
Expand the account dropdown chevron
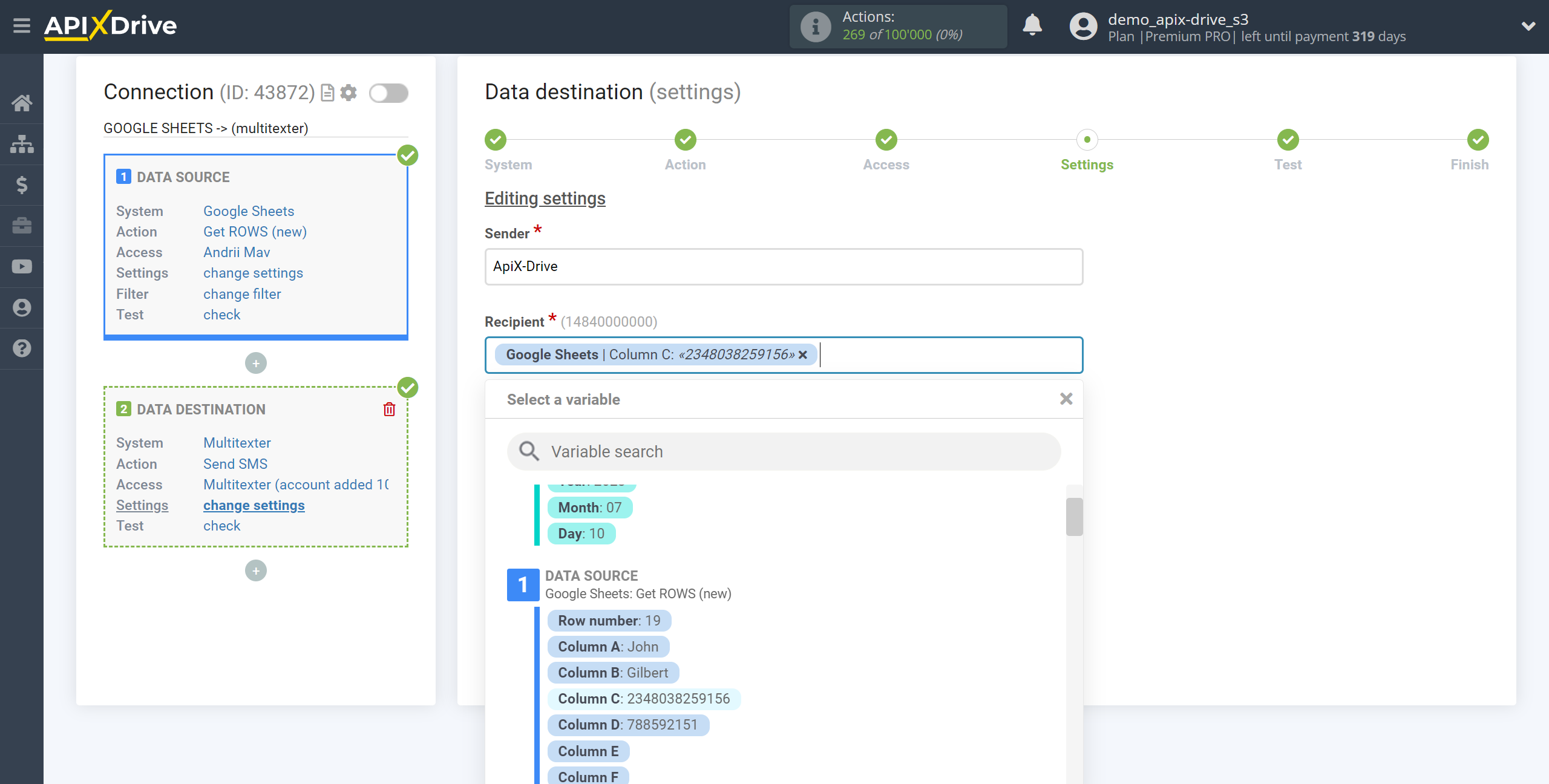[1528, 26]
